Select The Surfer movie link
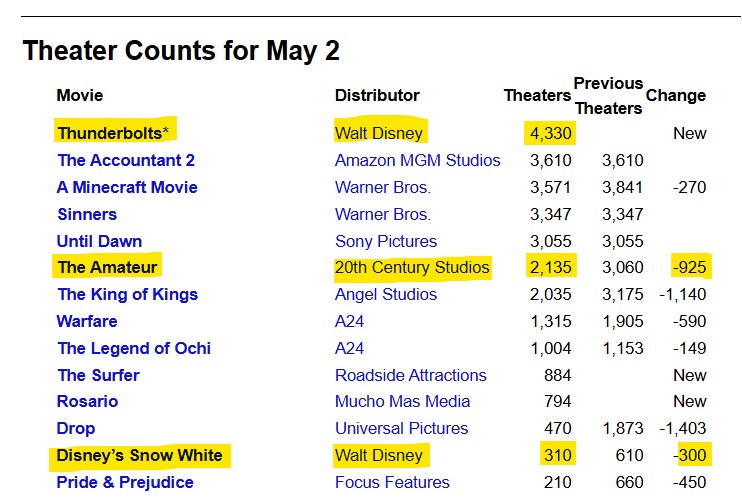 point(98,375)
